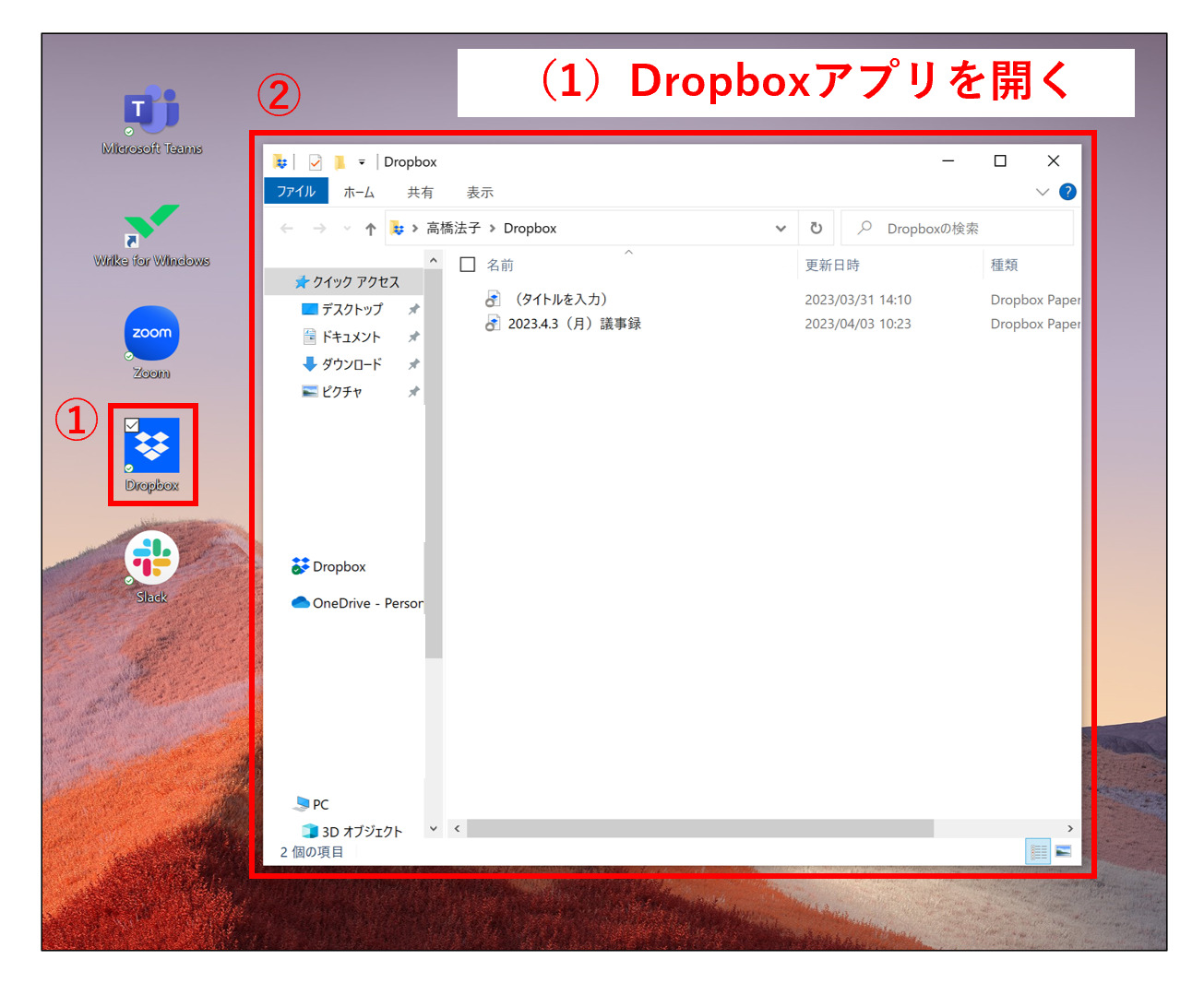Click 高橋法子 in address breadcrumb
1204x983 pixels.
point(453,228)
